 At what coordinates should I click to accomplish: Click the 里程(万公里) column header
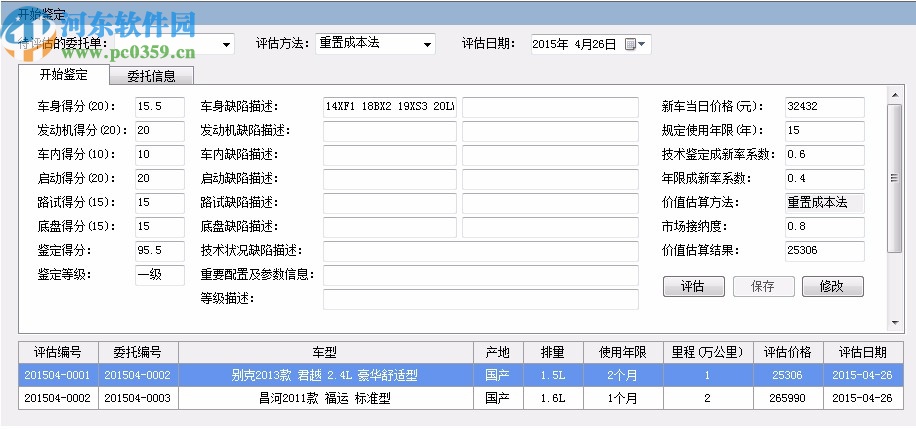[708, 352]
